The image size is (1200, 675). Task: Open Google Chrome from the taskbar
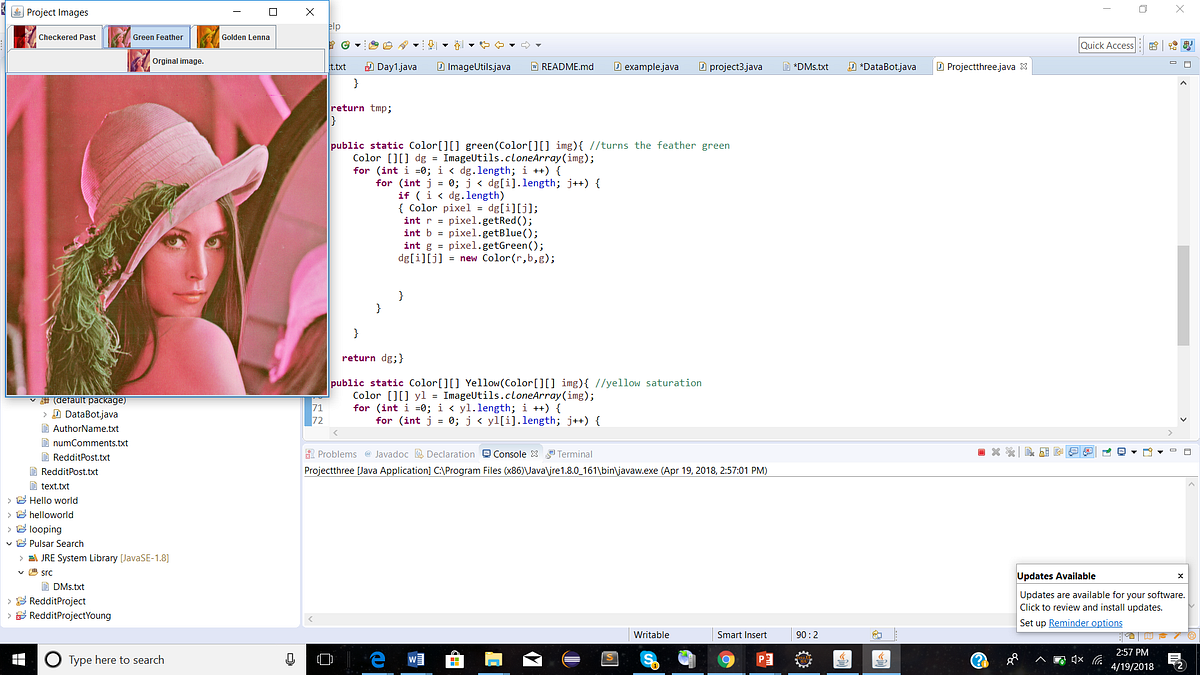coord(726,659)
